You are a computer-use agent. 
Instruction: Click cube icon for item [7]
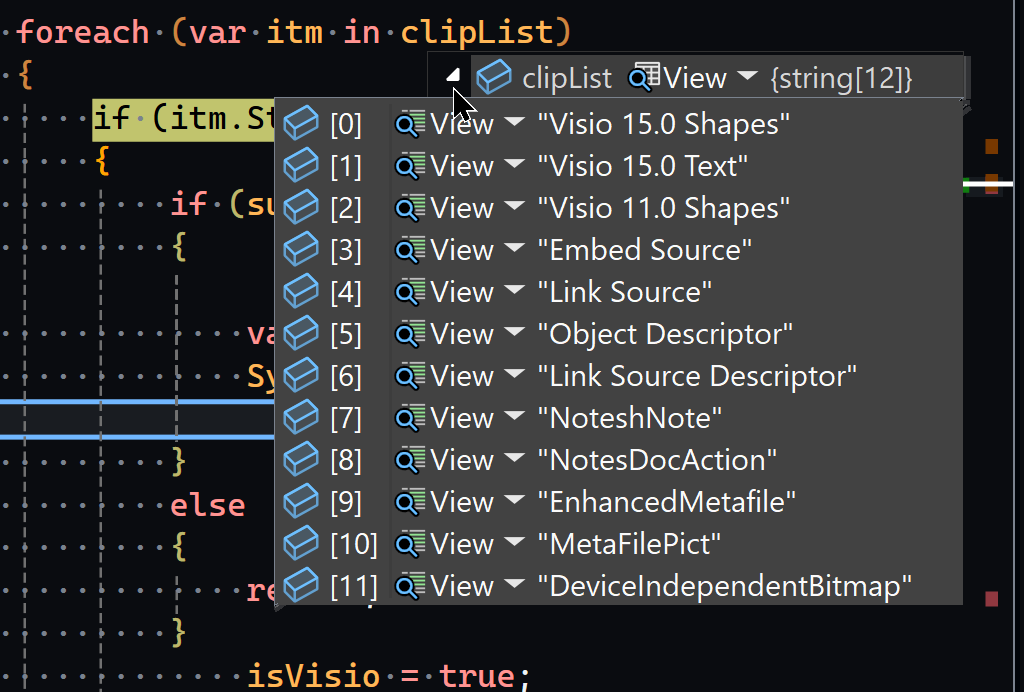pyautogui.click(x=301, y=418)
